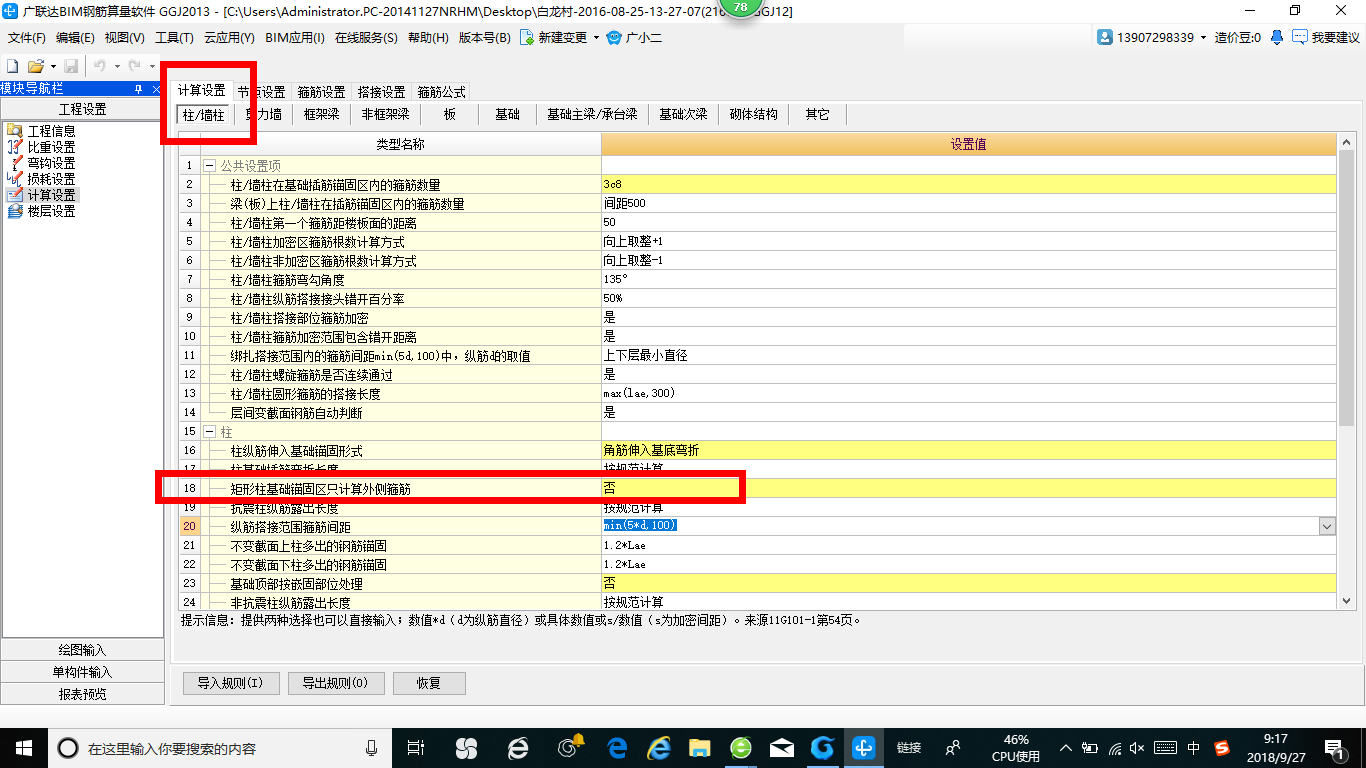Click the Redo arrow icon
Screen dimensions: 1366x768
(x=135, y=65)
